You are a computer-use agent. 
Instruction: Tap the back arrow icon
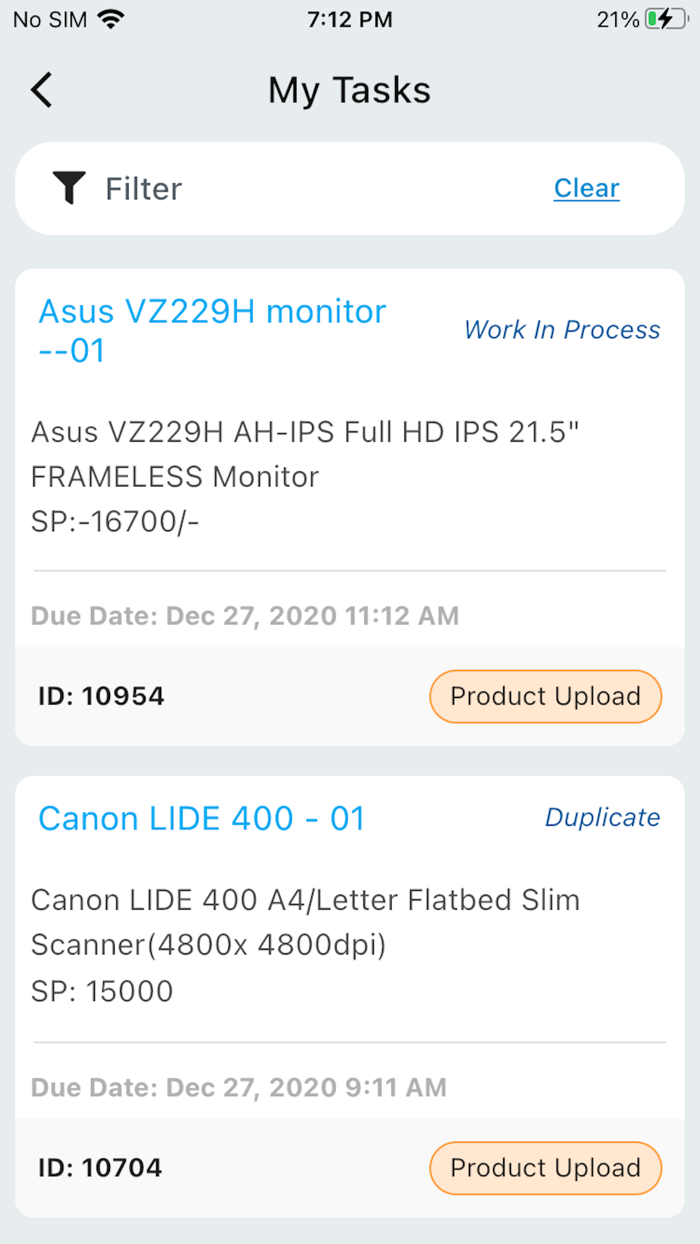(41, 90)
